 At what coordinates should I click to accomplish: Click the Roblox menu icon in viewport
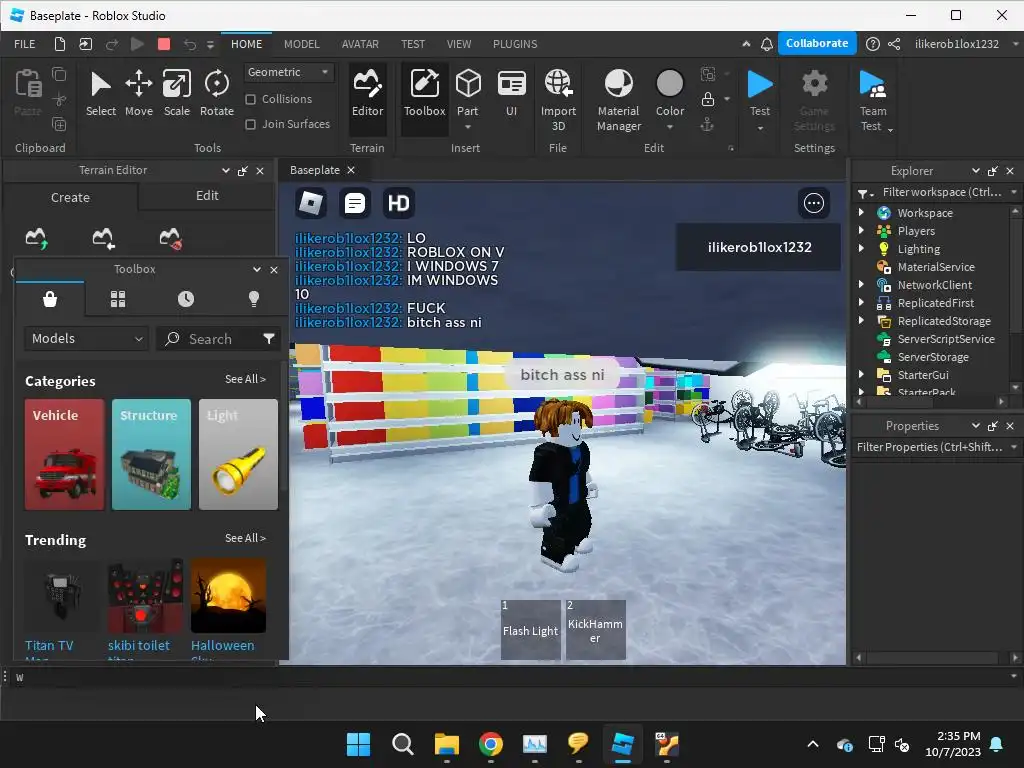(x=310, y=203)
